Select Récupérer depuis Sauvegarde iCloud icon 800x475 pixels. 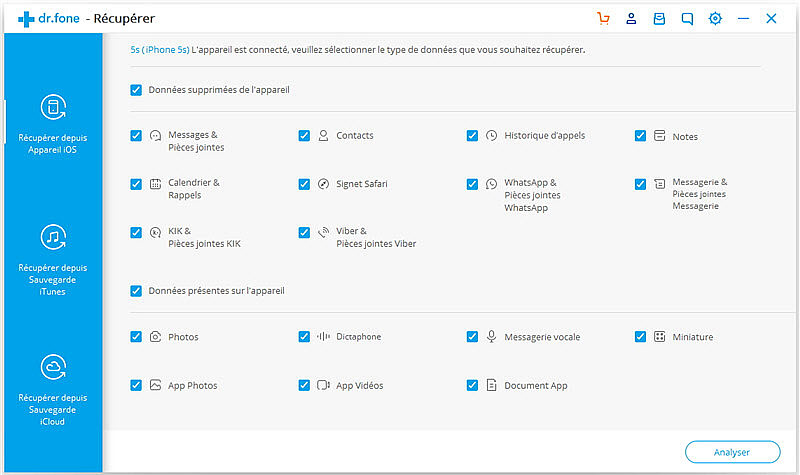[53, 367]
